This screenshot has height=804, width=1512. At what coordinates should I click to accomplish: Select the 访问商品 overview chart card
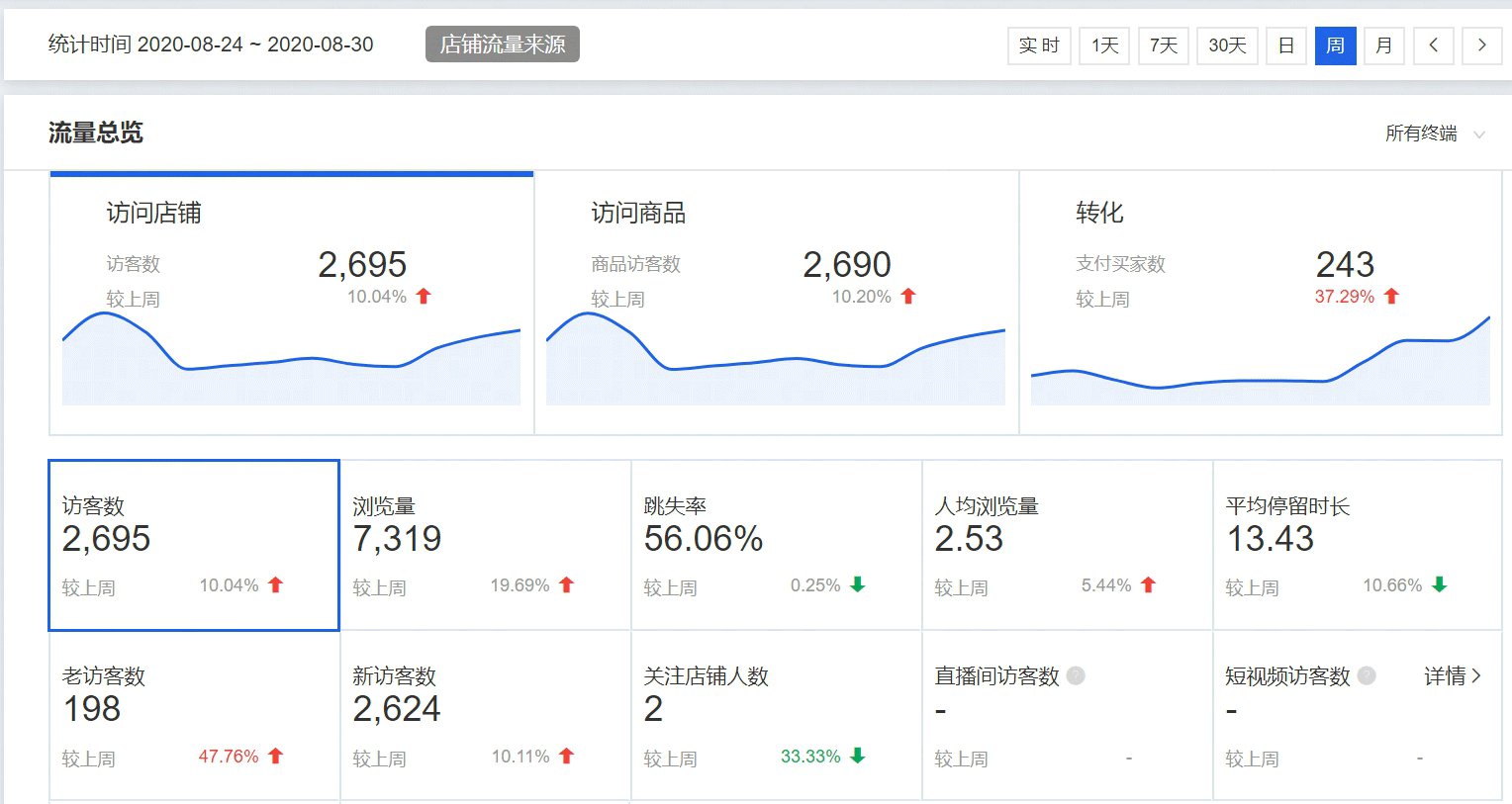pyautogui.click(x=776, y=303)
